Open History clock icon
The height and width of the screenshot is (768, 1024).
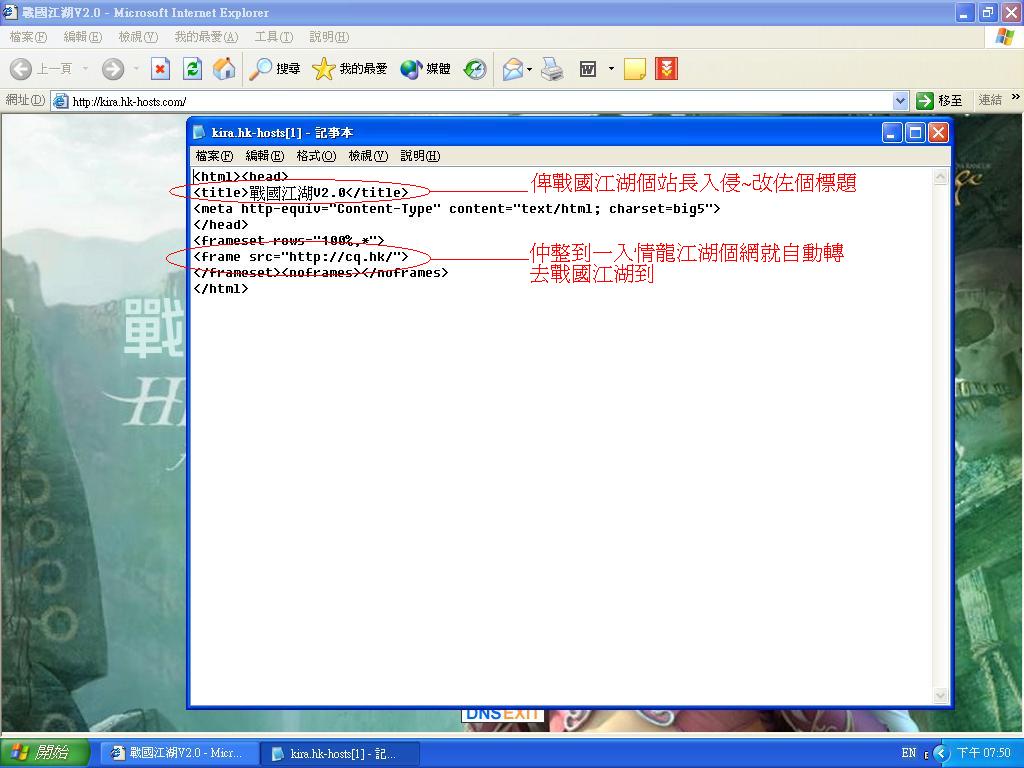click(475, 69)
